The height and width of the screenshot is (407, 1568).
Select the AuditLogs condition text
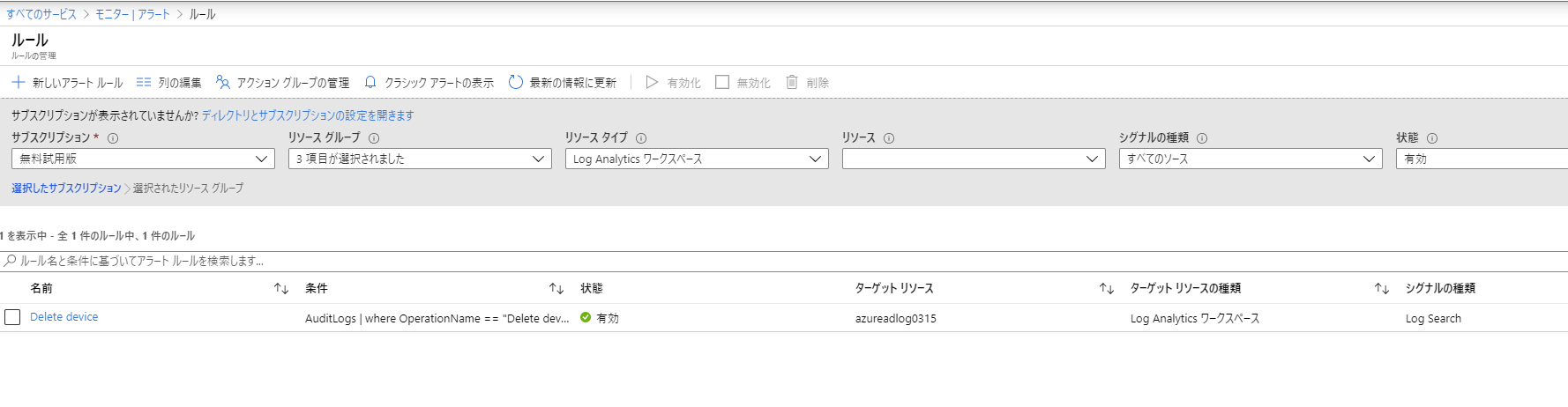[437, 319]
